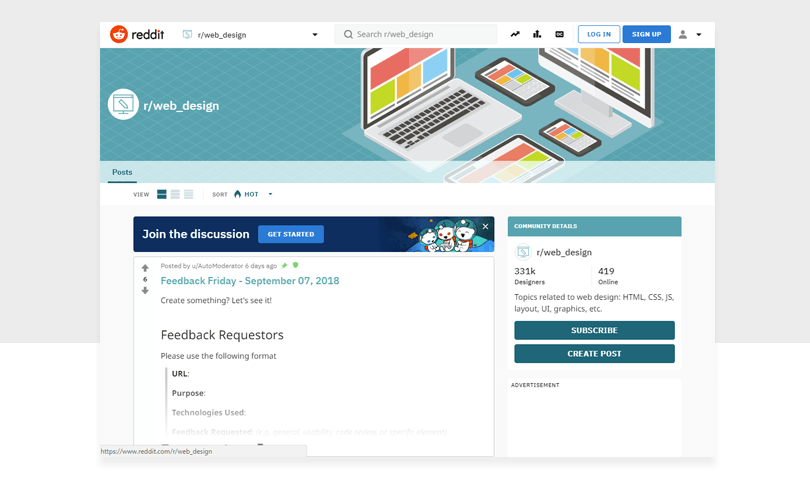The width and height of the screenshot is (810, 481).
Task: Open the HOT sort dropdown
Action: point(253,194)
